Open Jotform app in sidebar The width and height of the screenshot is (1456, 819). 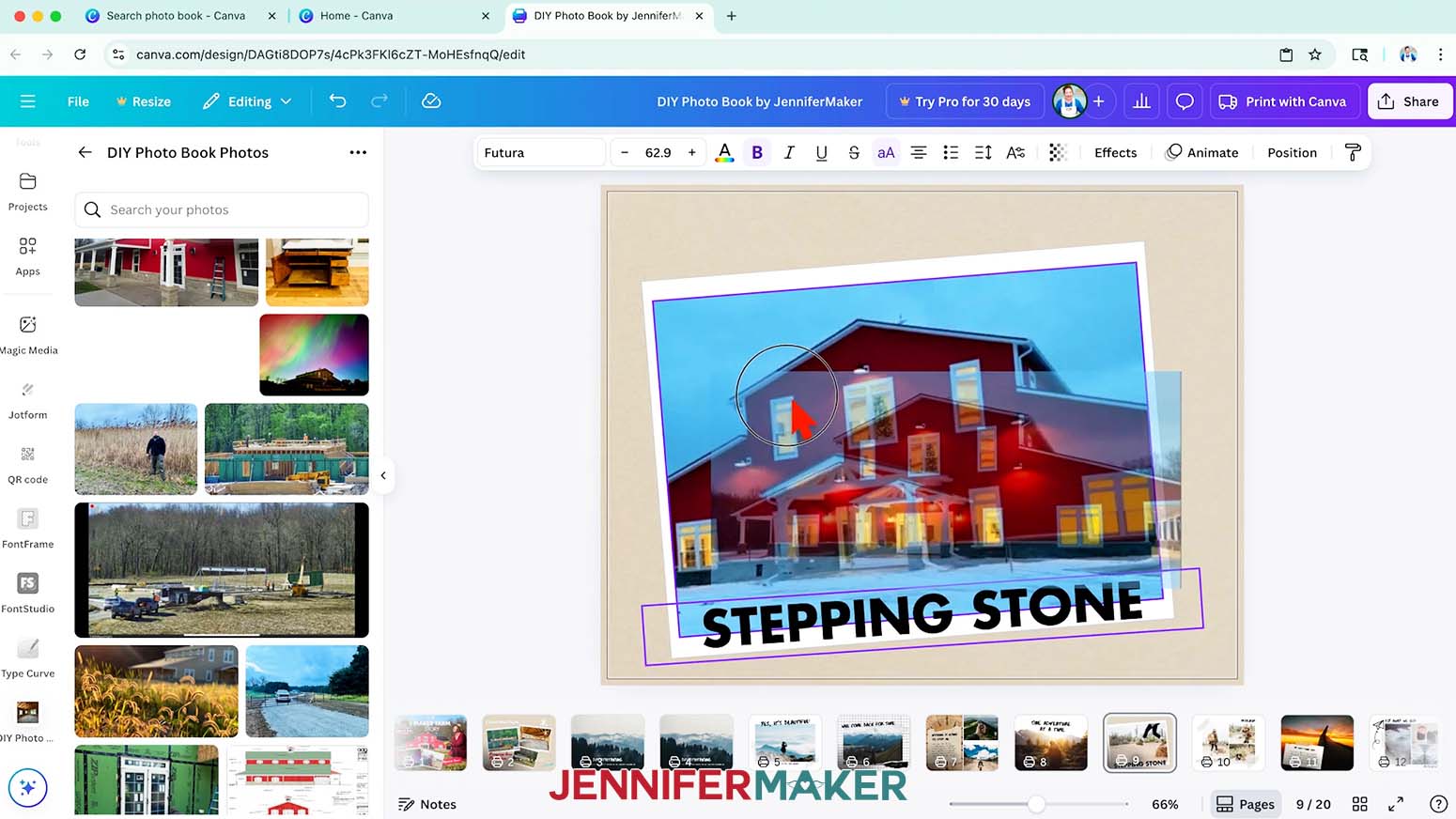point(27,400)
